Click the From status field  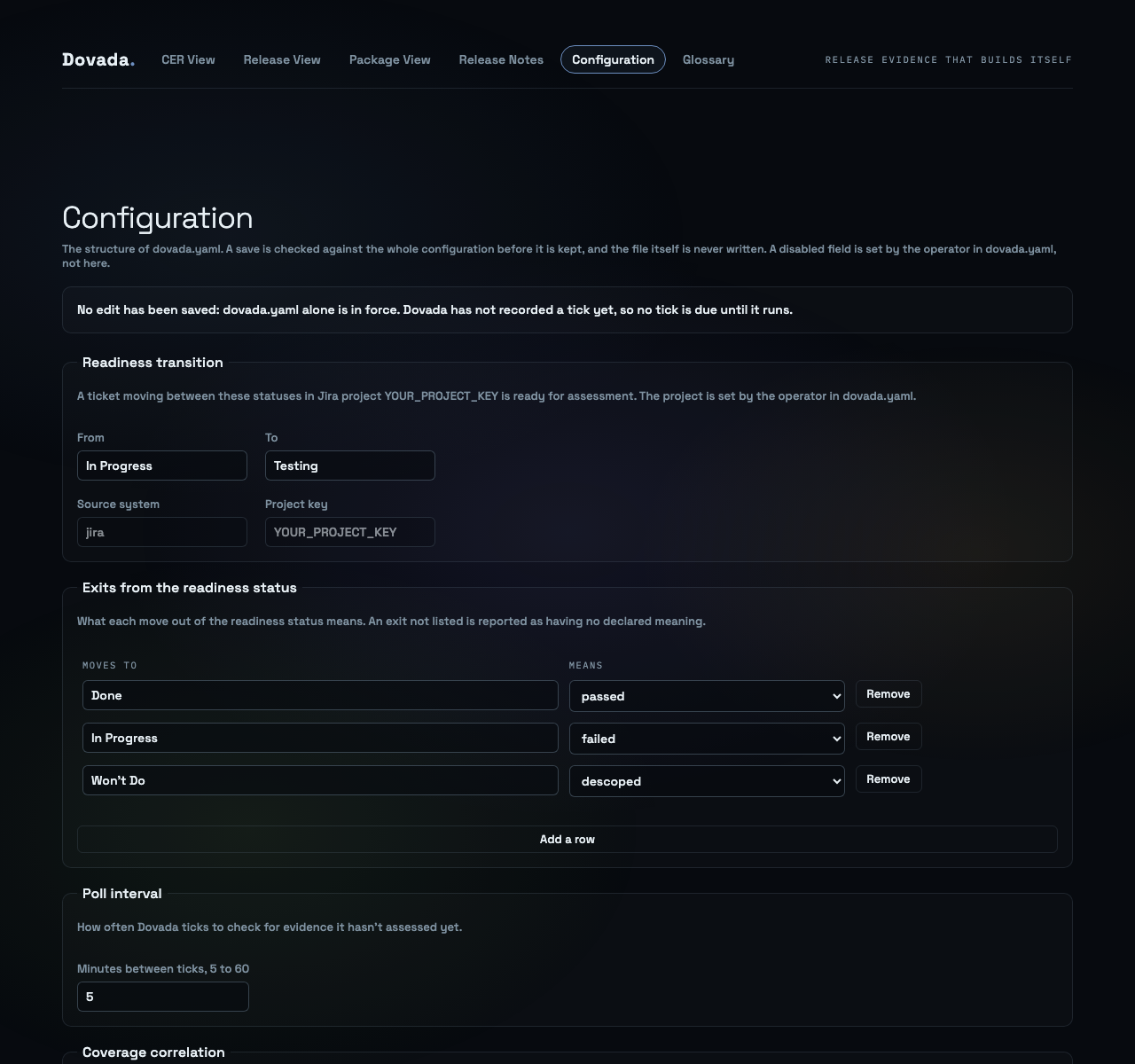click(162, 465)
